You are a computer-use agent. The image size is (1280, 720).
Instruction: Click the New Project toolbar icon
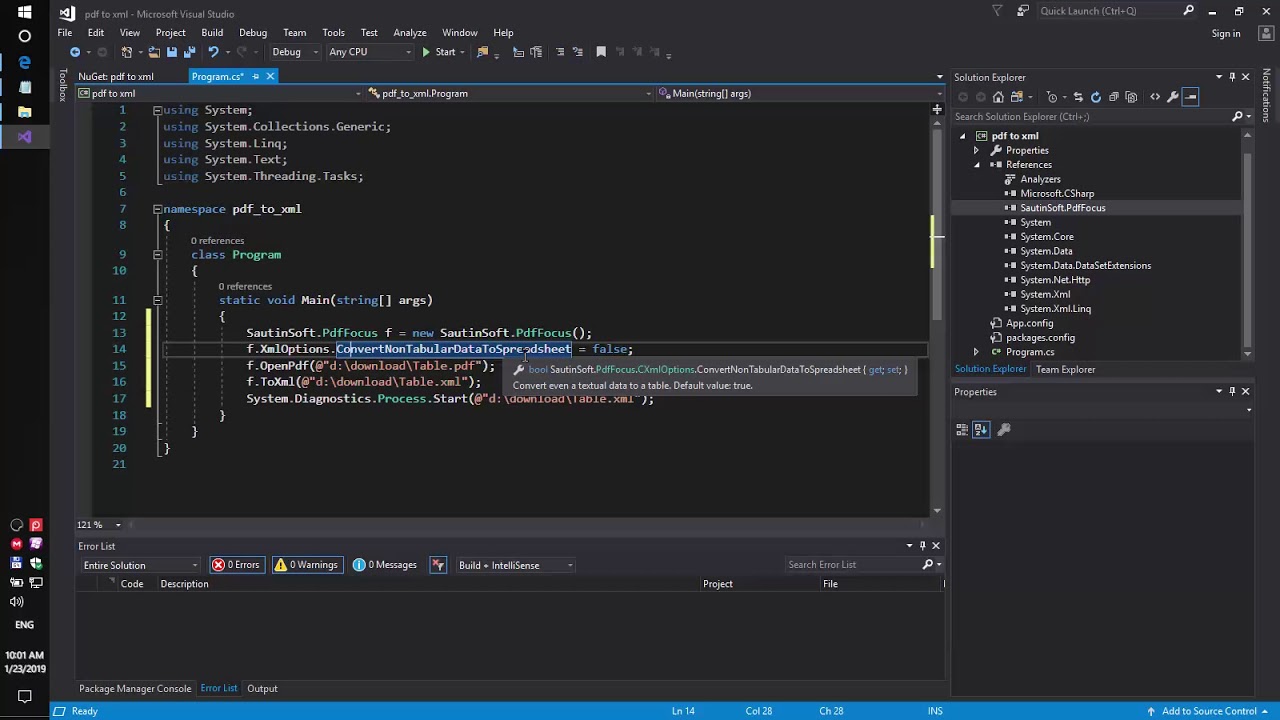pyautogui.click(x=126, y=52)
